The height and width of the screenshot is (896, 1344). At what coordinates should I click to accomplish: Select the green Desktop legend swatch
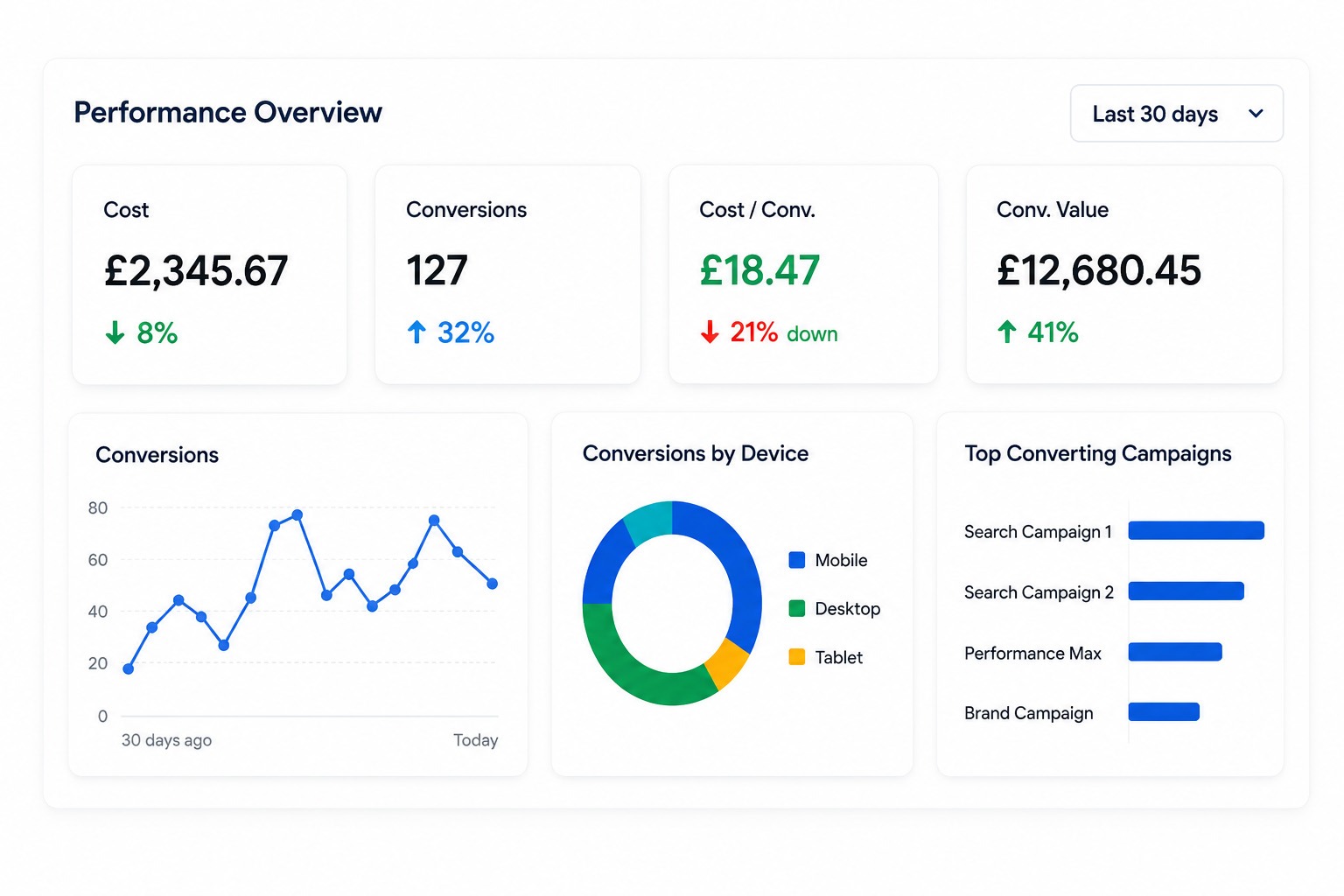[796, 608]
